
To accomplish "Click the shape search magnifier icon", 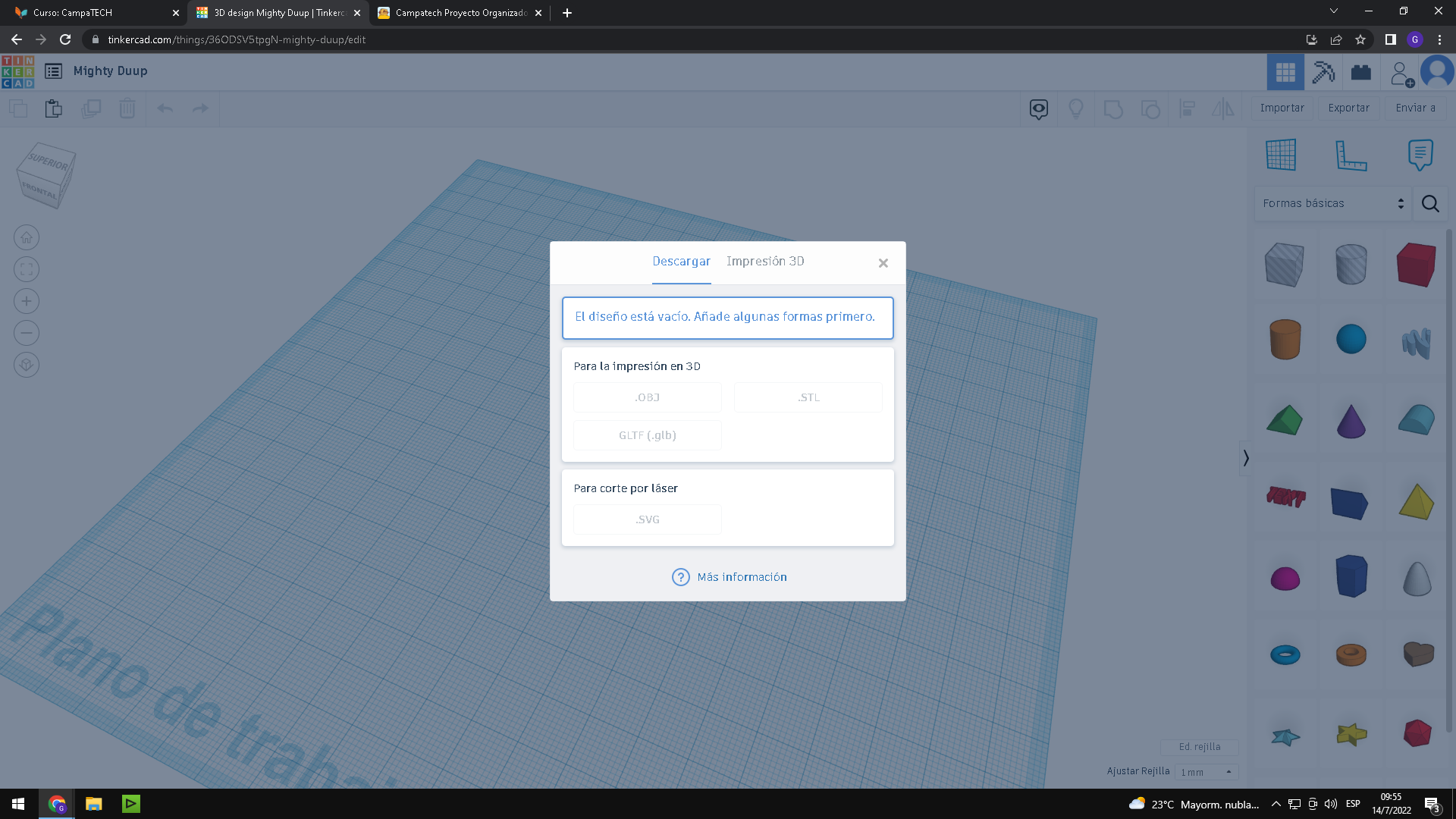I will point(1430,203).
